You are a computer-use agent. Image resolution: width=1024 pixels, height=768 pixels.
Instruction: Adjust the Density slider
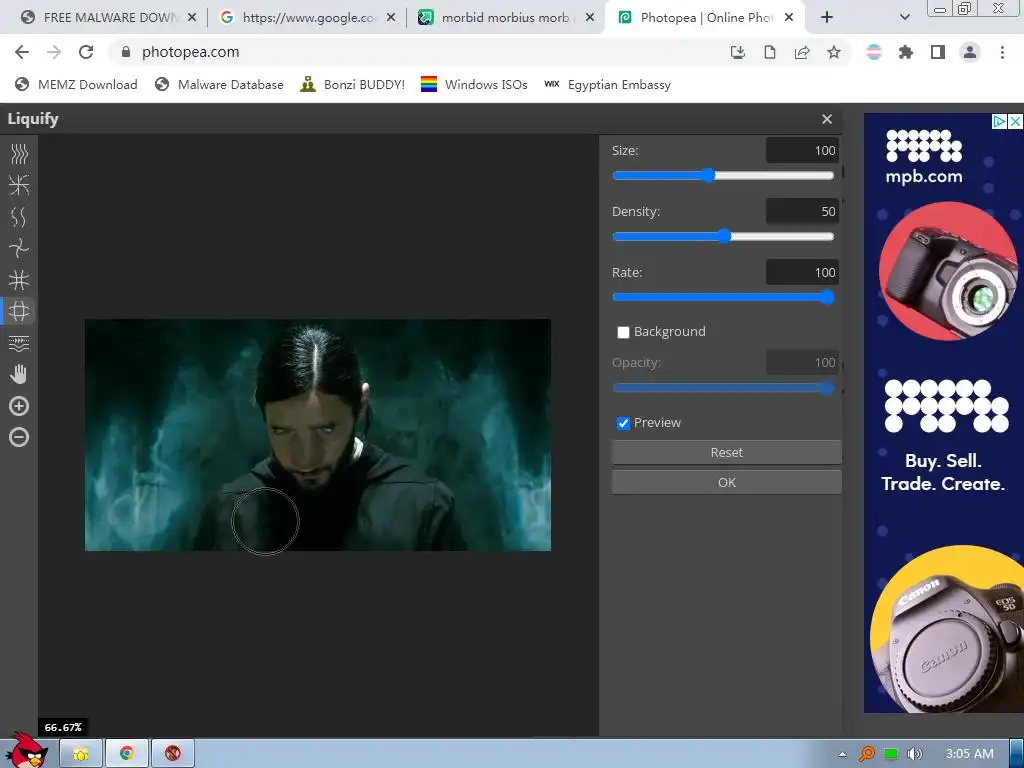click(x=723, y=236)
